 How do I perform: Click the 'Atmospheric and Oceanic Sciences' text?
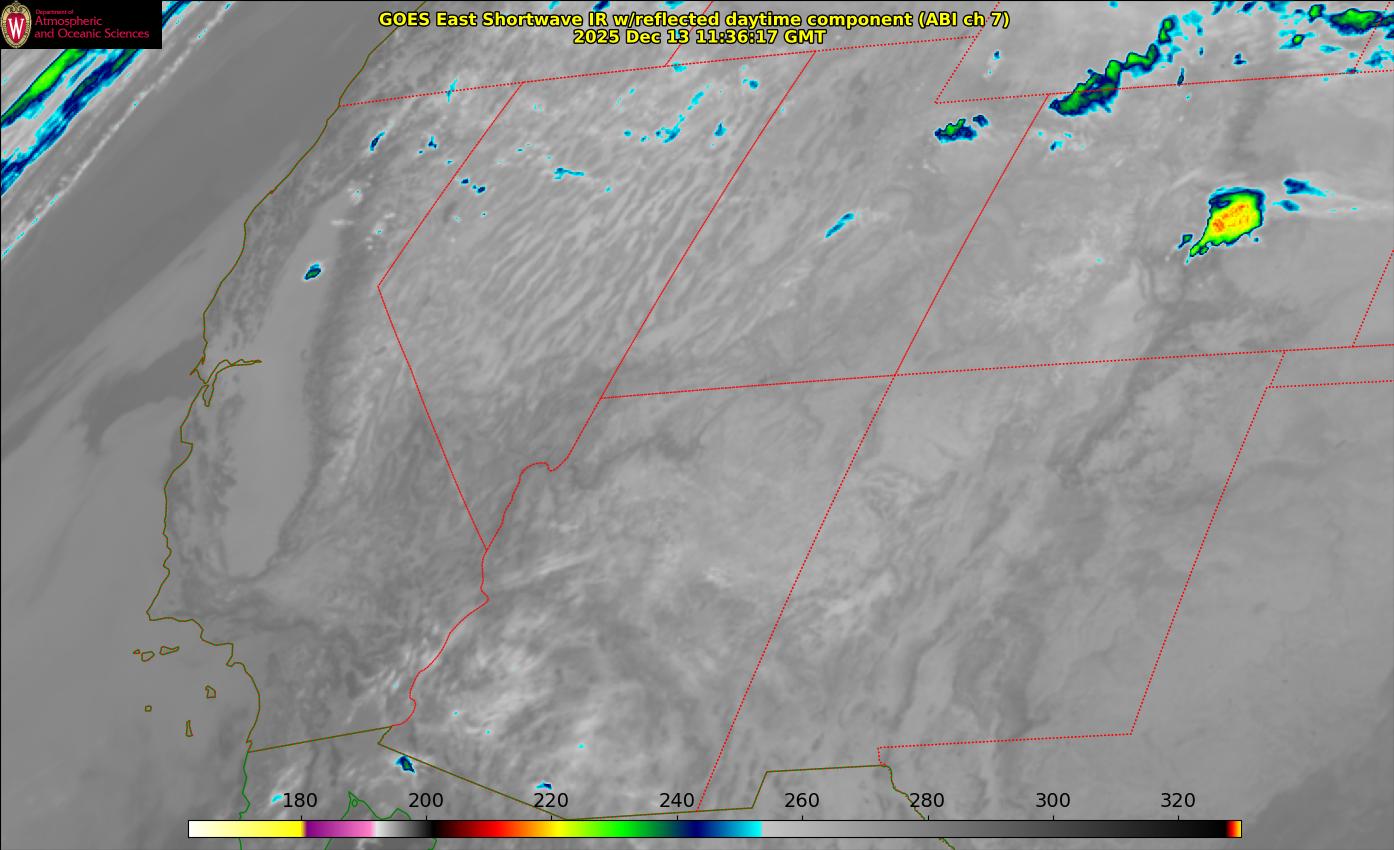click(x=92, y=27)
